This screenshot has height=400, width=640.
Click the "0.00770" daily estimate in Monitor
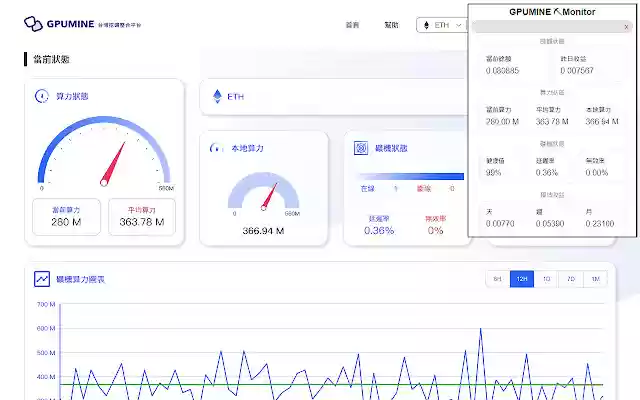pyautogui.click(x=500, y=224)
